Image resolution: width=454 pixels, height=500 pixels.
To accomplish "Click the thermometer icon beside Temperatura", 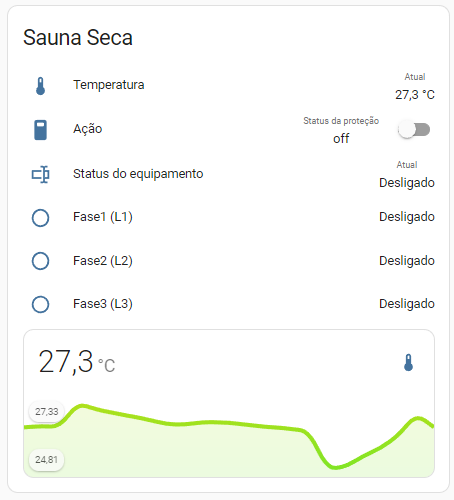I will (40, 86).
